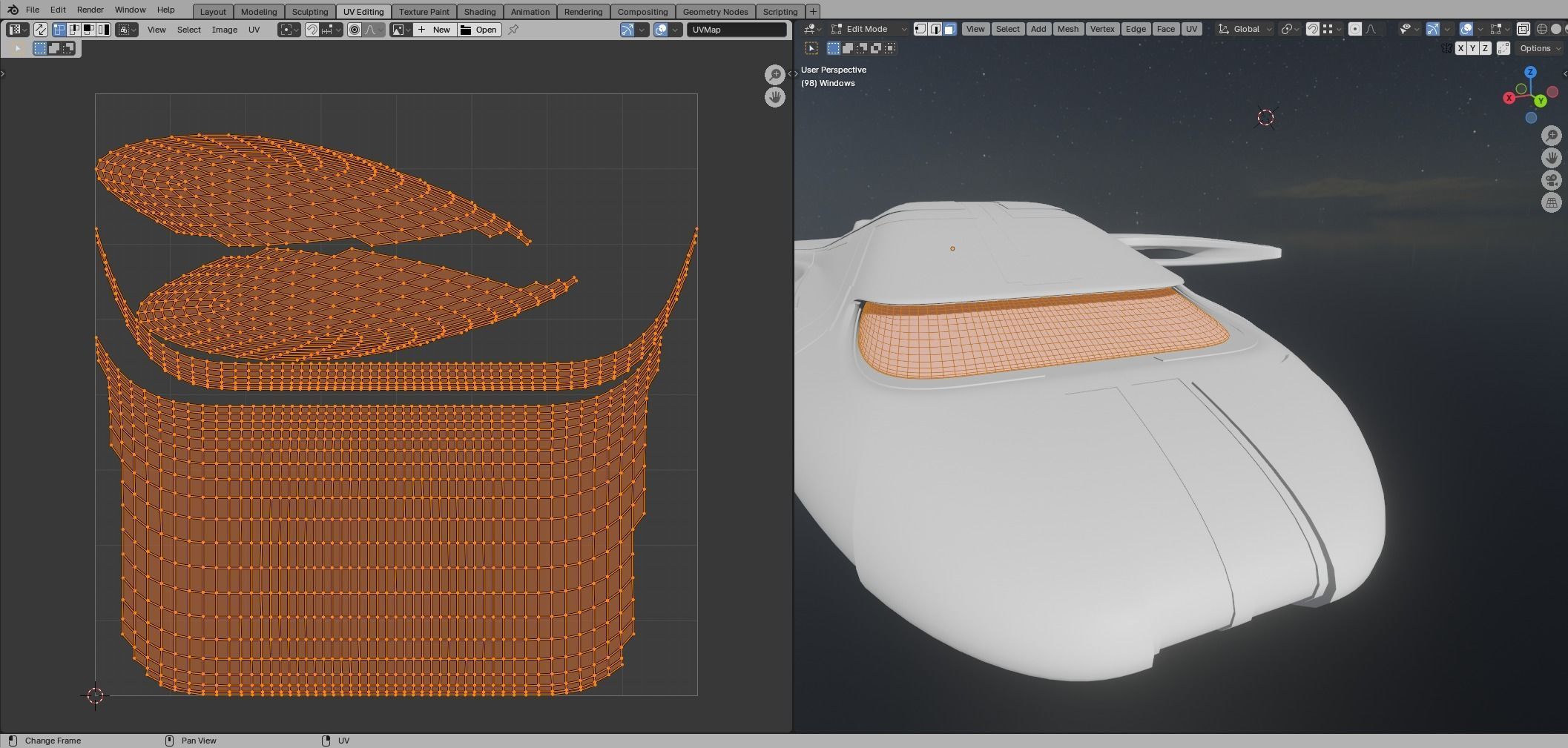Select edge select mode in 3D viewport
The image size is (1568, 748).
(935, 29)
